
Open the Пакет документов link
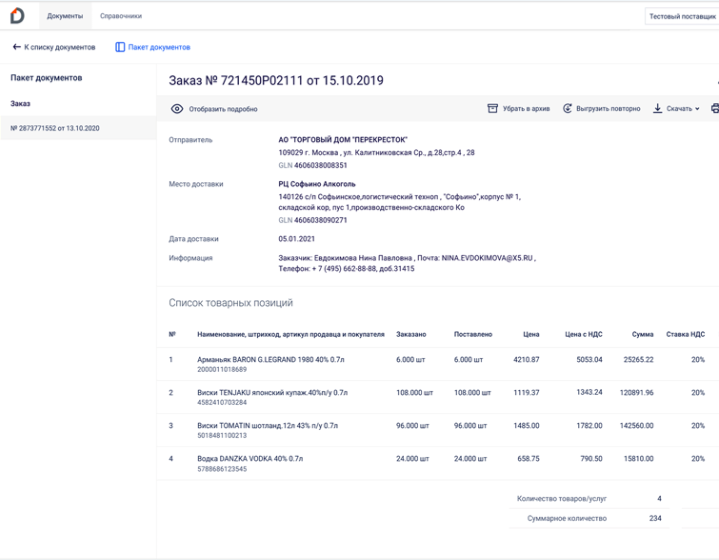pyautogui.click(x=159, y=47)
